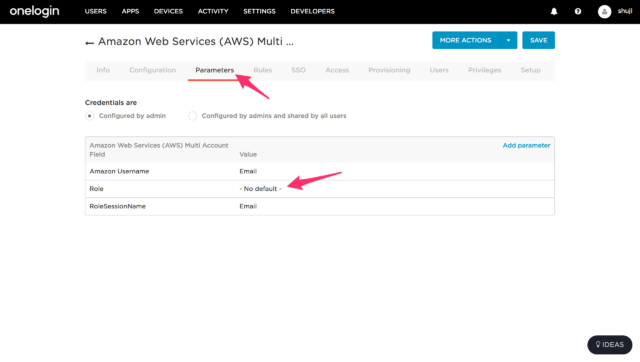Switch to the SSO tab

click(298, 70)
